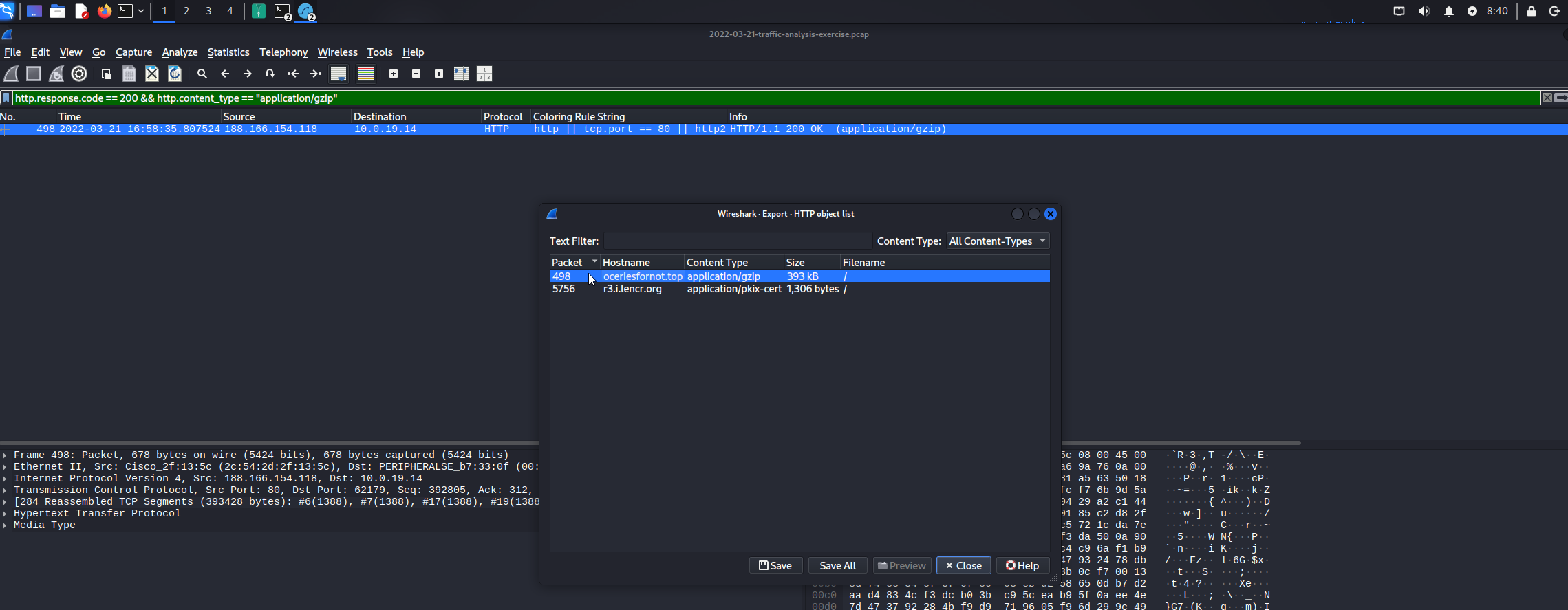Select packet 498 in the packet list
Image resolution: width=1568 pixels, height=610 pixels.
pos(784,129)
